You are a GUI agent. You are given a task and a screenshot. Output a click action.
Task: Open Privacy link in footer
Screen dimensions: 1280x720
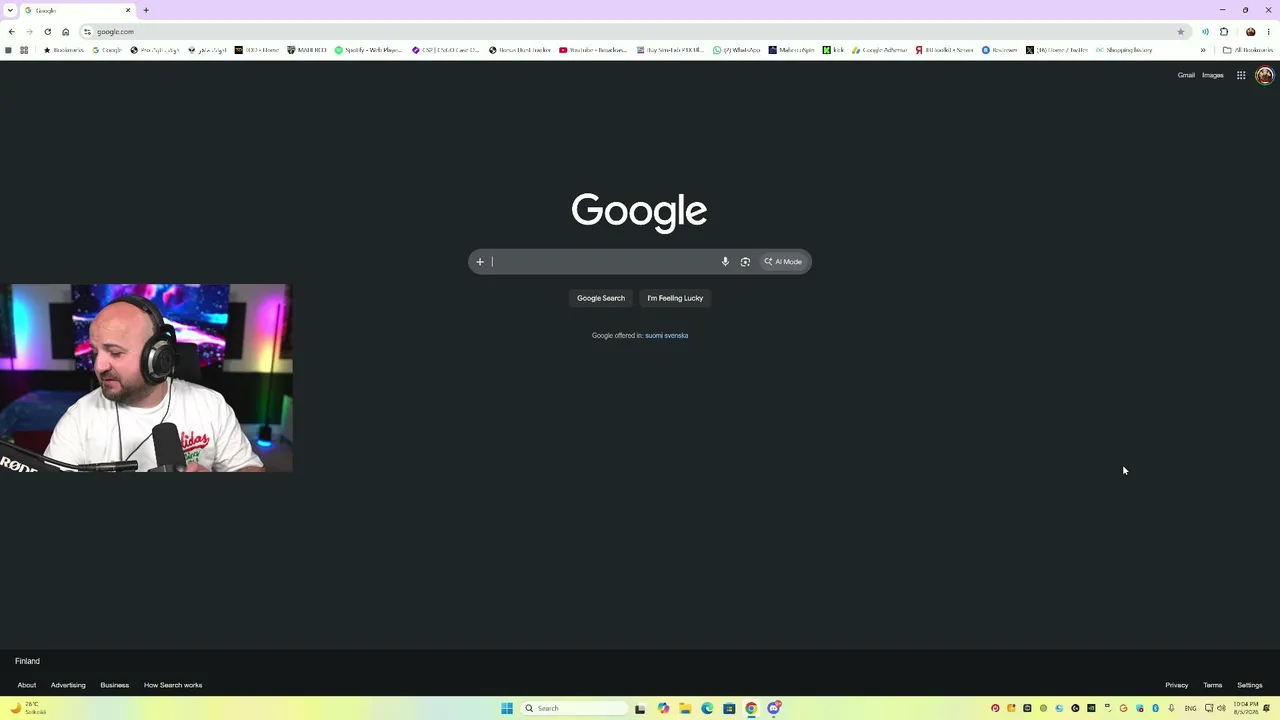point(1177,685)
